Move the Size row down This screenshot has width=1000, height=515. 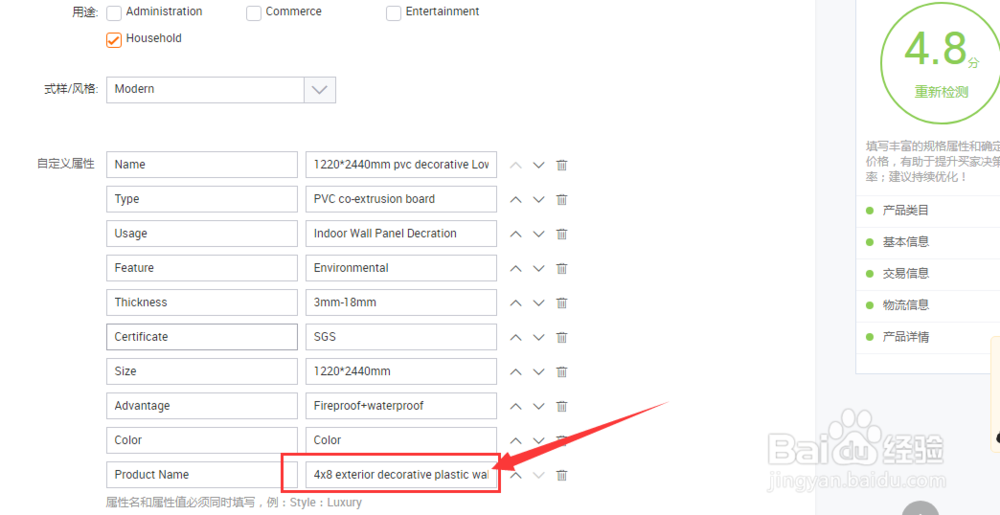pos(539,372)
